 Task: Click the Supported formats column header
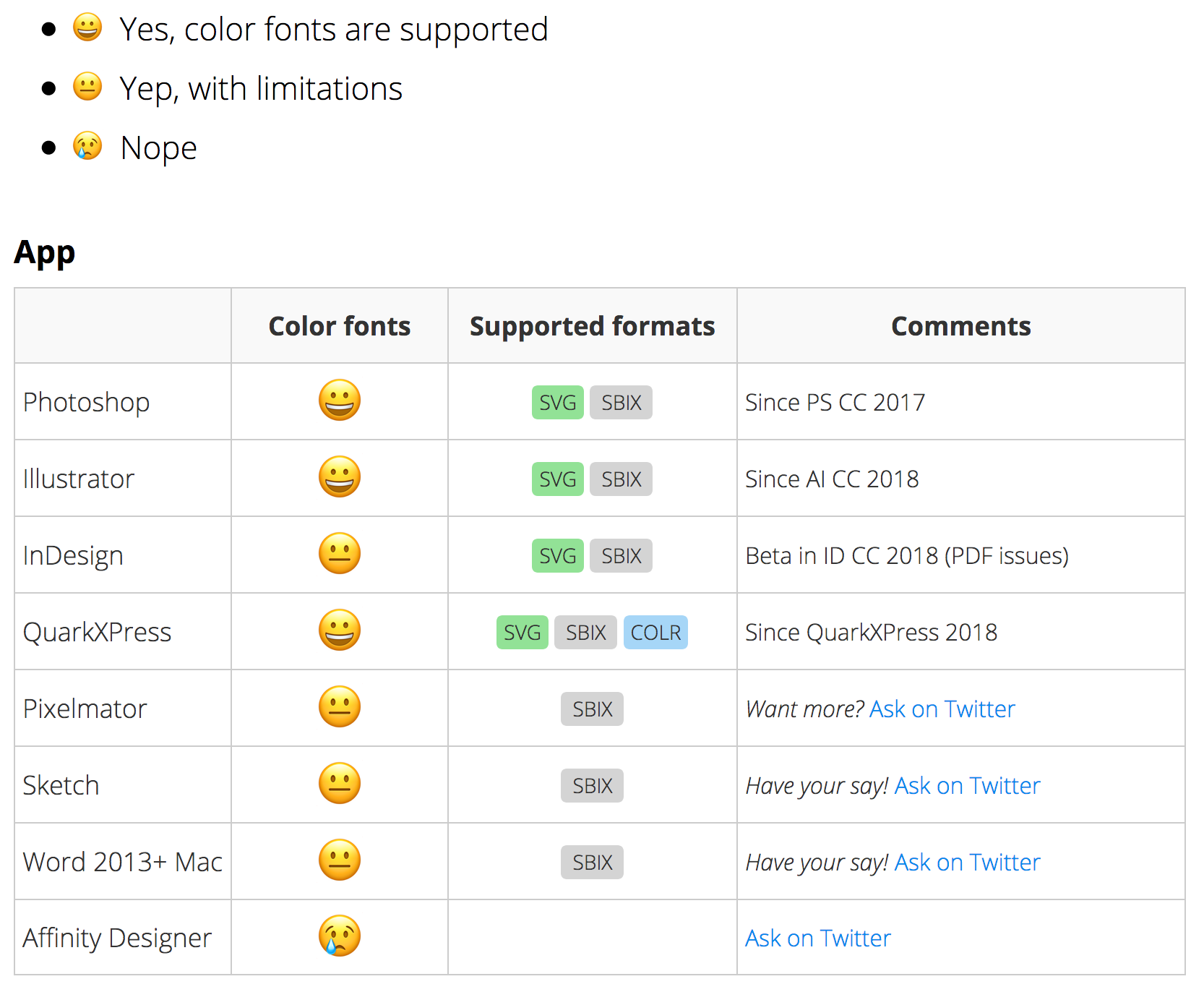[x=593, y=326]
